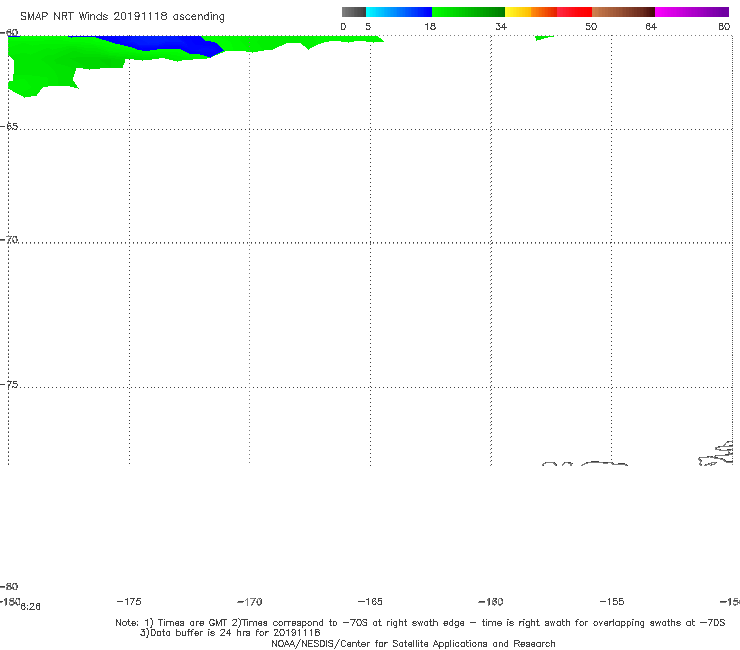Image resolution: width=740 pixels, height=650 pixels.
Task: Click the note 'Times are GMT'
Action: (x=192, y=623)
